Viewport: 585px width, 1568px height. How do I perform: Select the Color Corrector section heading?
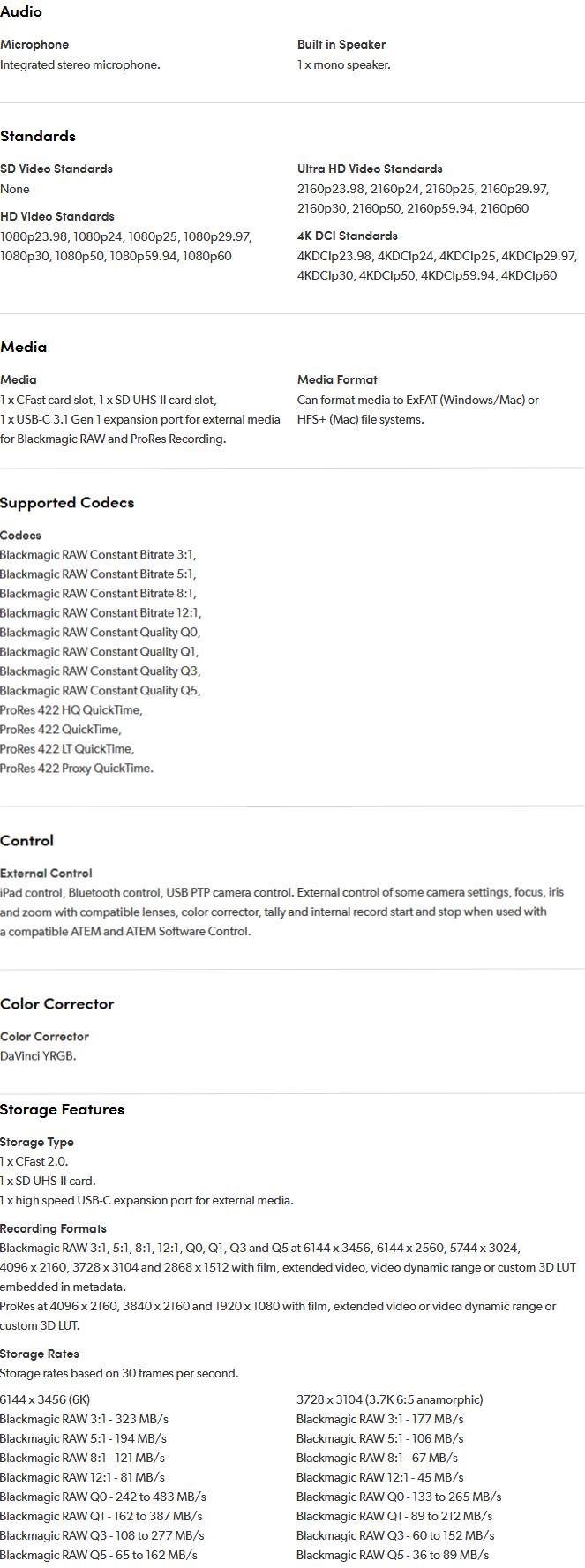coord(57,1004)
